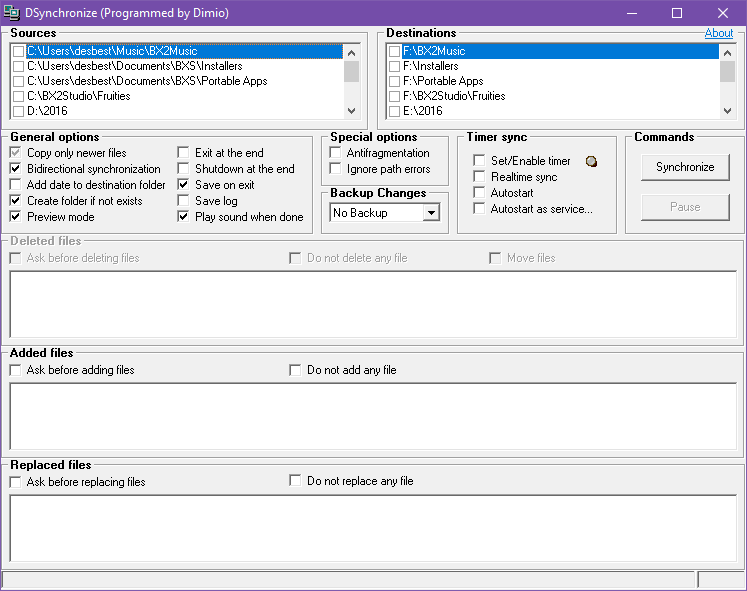Uncheck Create folder if not exists
Viewport: 747px width, 591px height.
point(16,200)
